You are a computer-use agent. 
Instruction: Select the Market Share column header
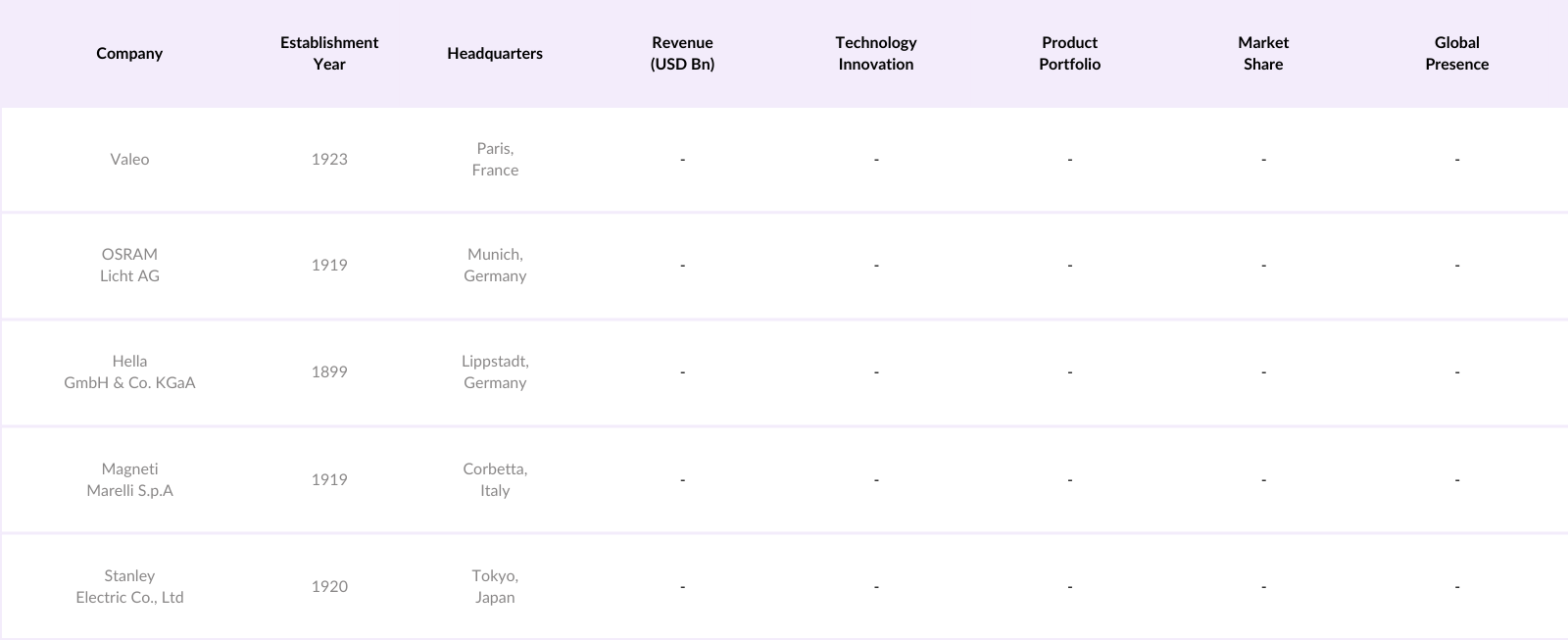coord(1263,53)
